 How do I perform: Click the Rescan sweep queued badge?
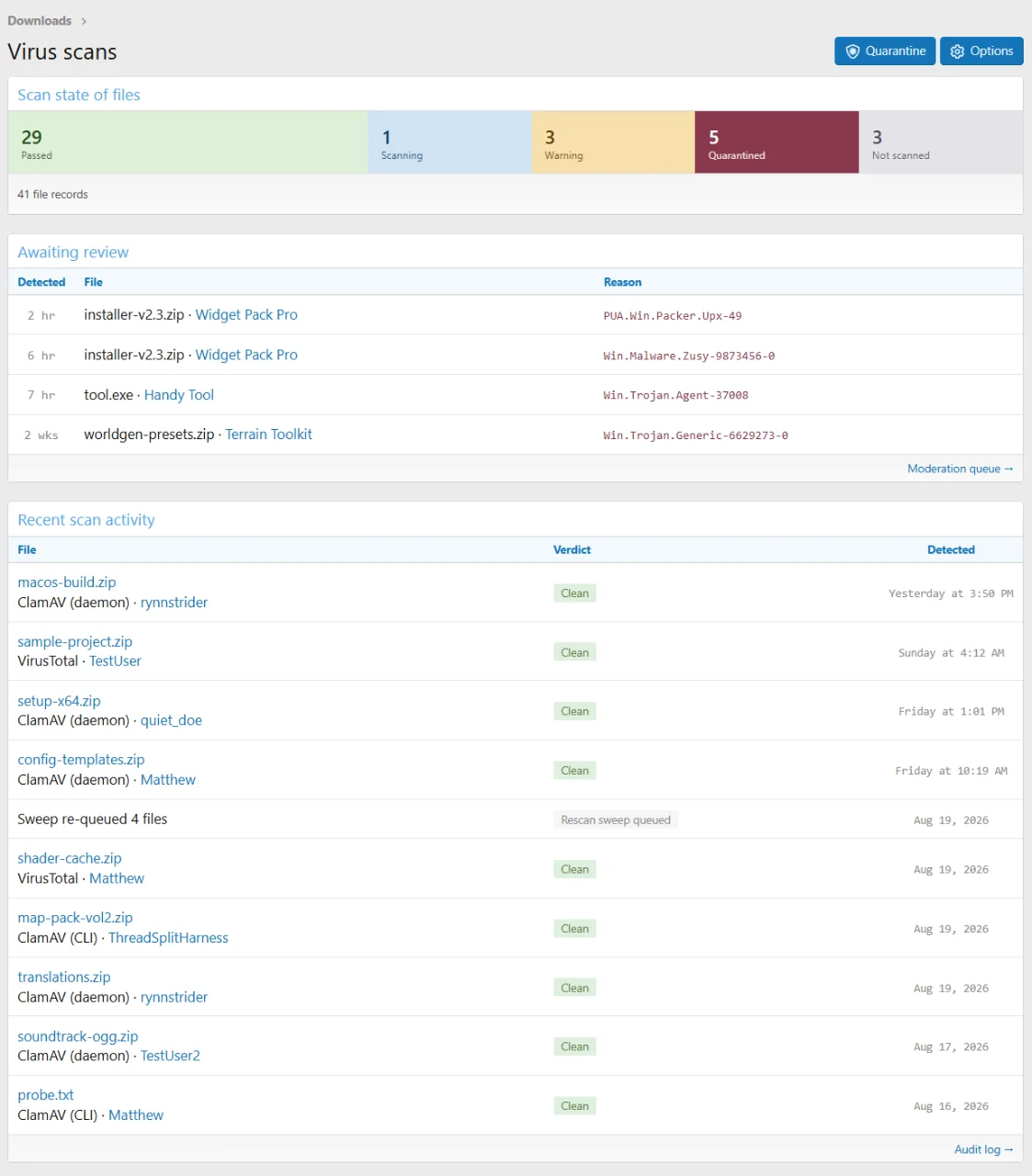coord(616,820)
